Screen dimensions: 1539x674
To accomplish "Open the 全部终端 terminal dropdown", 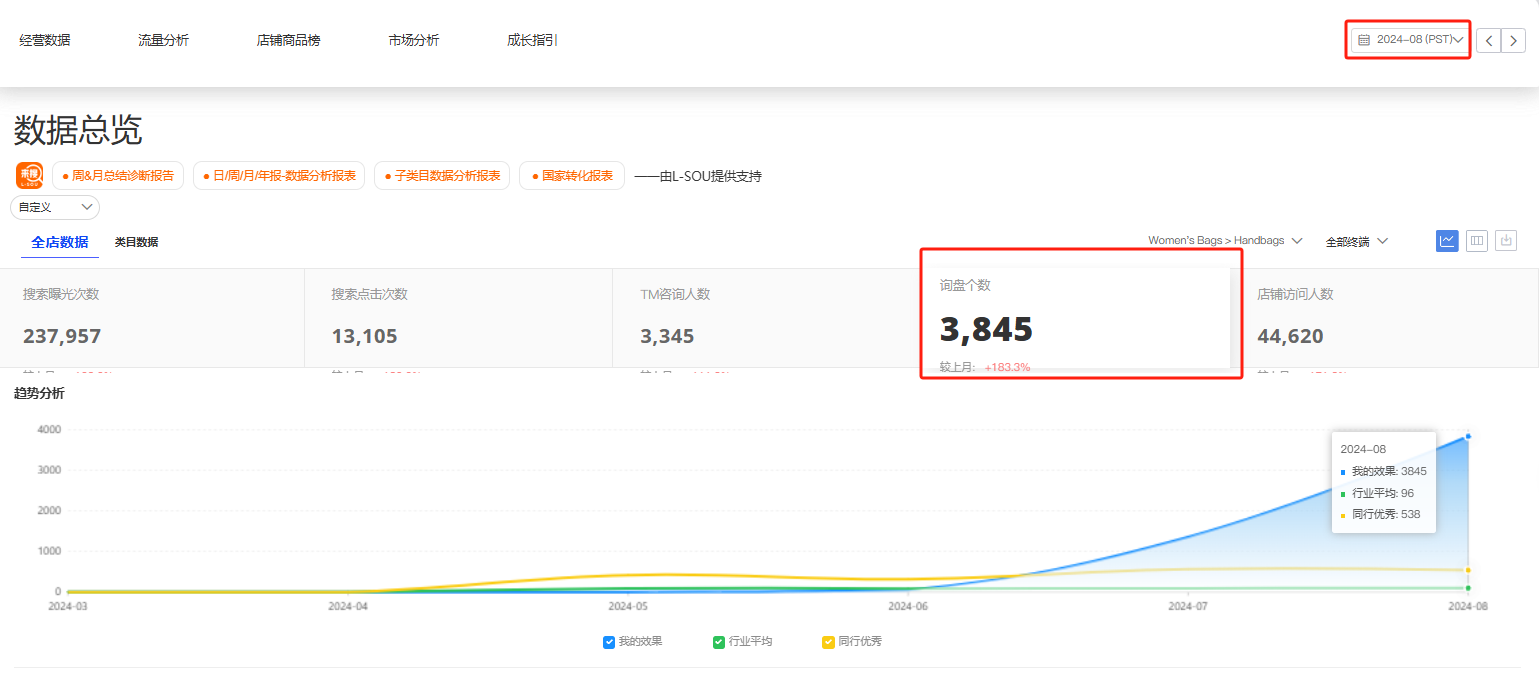I will click(1356, 241).
